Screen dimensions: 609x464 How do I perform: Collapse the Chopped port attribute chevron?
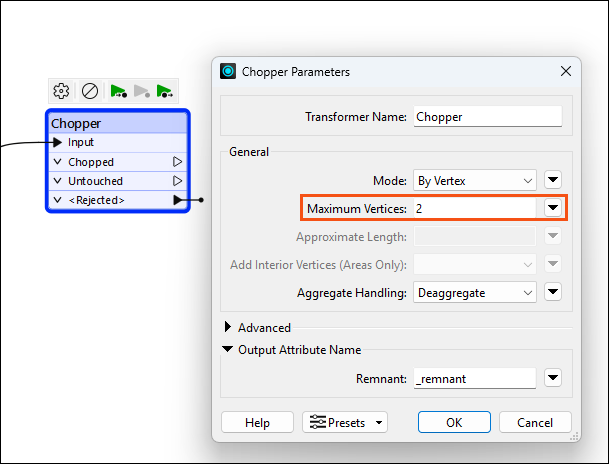pos(57,162)
